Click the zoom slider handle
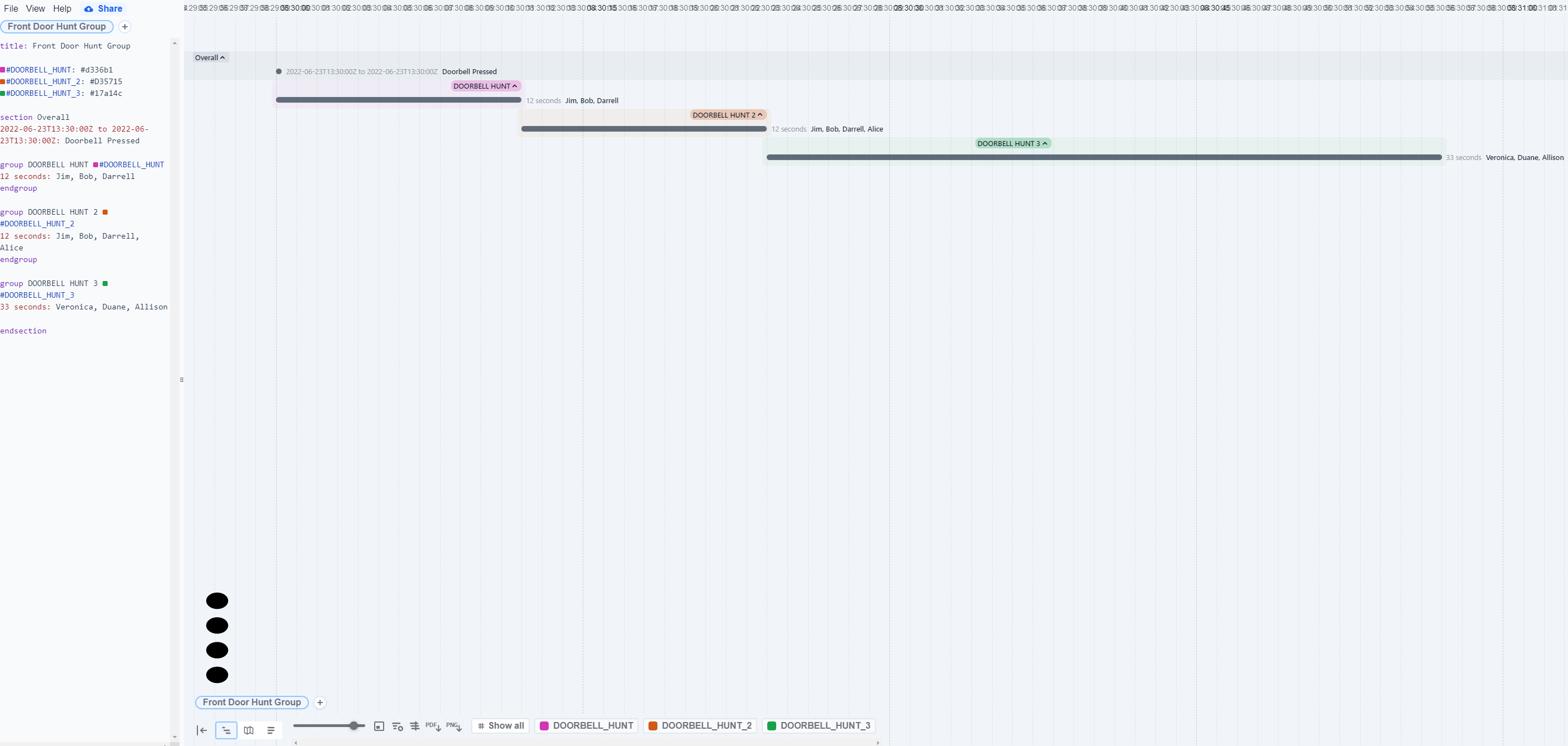This screenshot has width=1568, height=746. point(354,725)
